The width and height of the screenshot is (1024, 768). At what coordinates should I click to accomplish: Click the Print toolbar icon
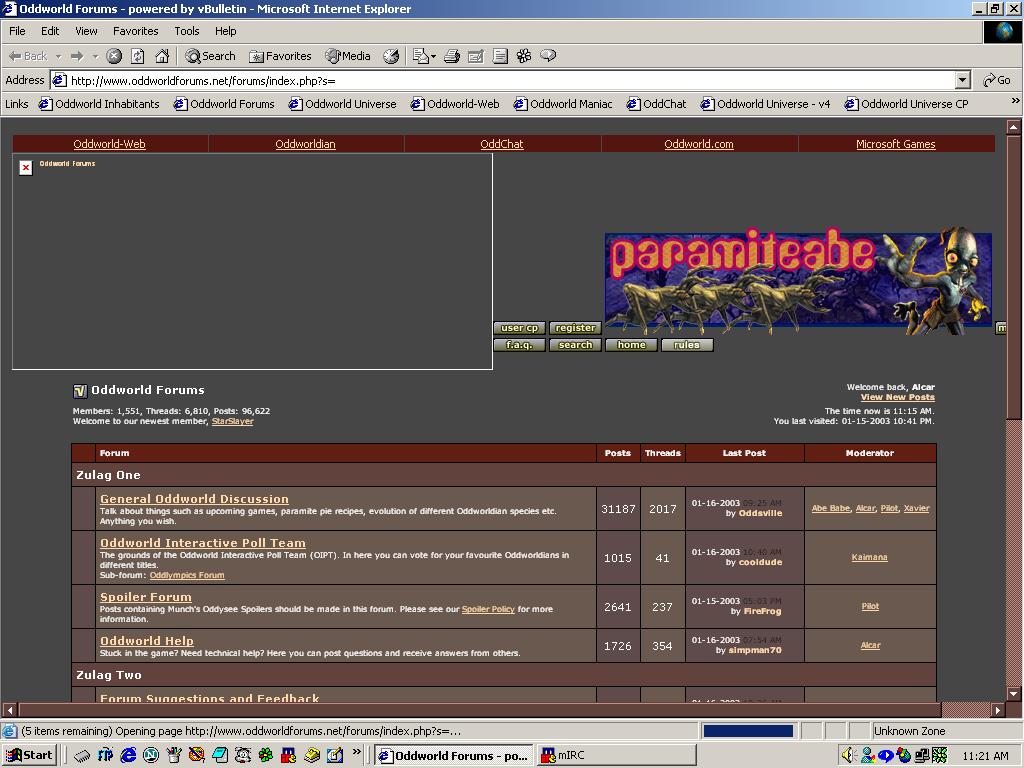tap(452, 56)
